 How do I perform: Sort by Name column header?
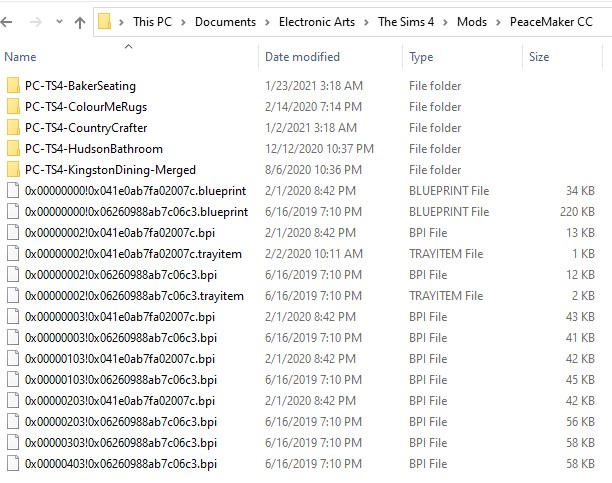coord(20,57)
